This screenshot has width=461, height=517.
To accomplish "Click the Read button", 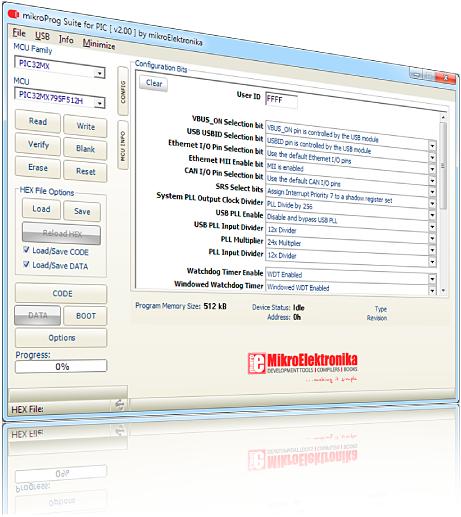I will 38,122.
